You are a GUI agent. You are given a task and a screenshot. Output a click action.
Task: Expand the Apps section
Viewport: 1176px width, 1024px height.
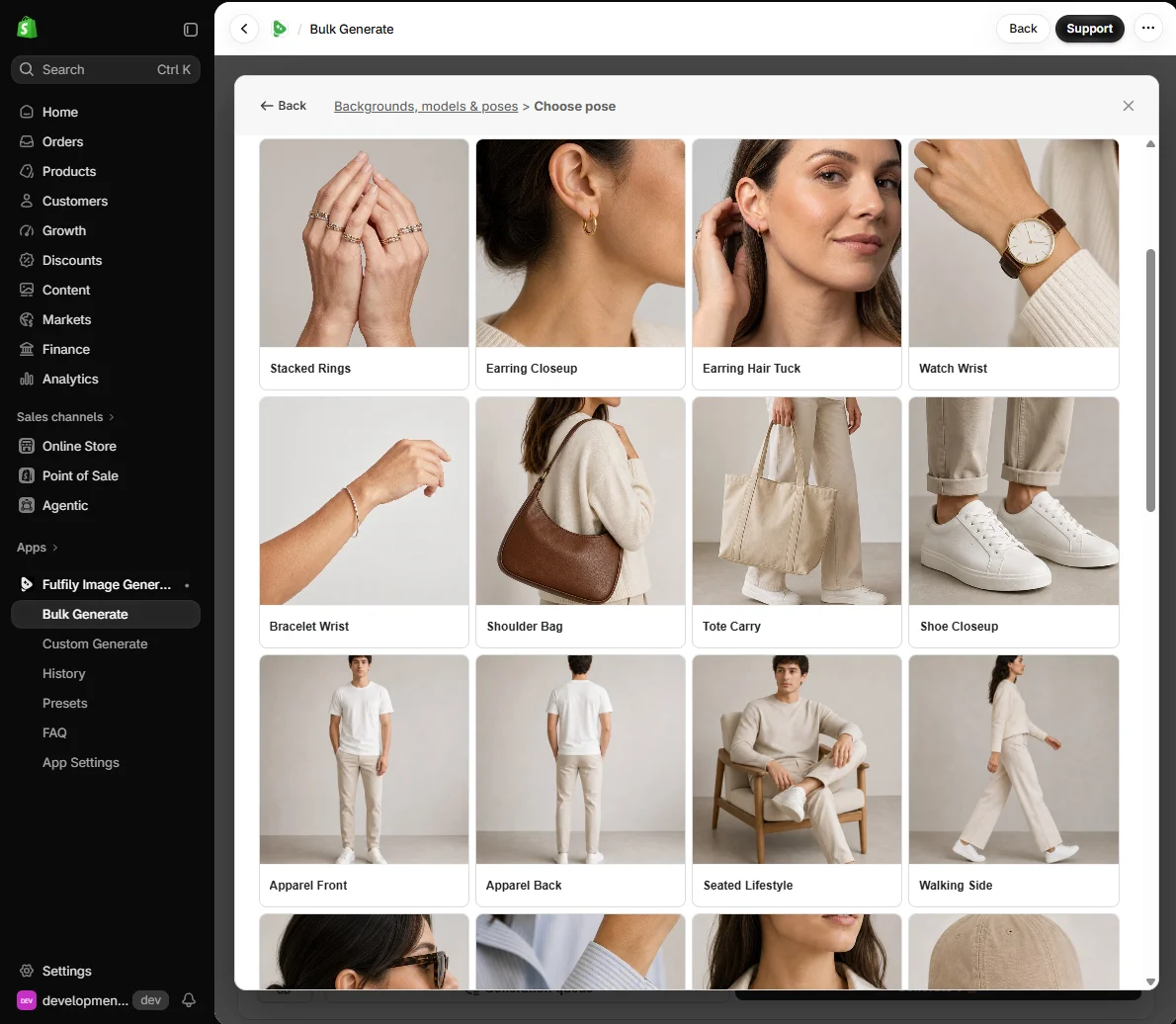tap(38, 547)
